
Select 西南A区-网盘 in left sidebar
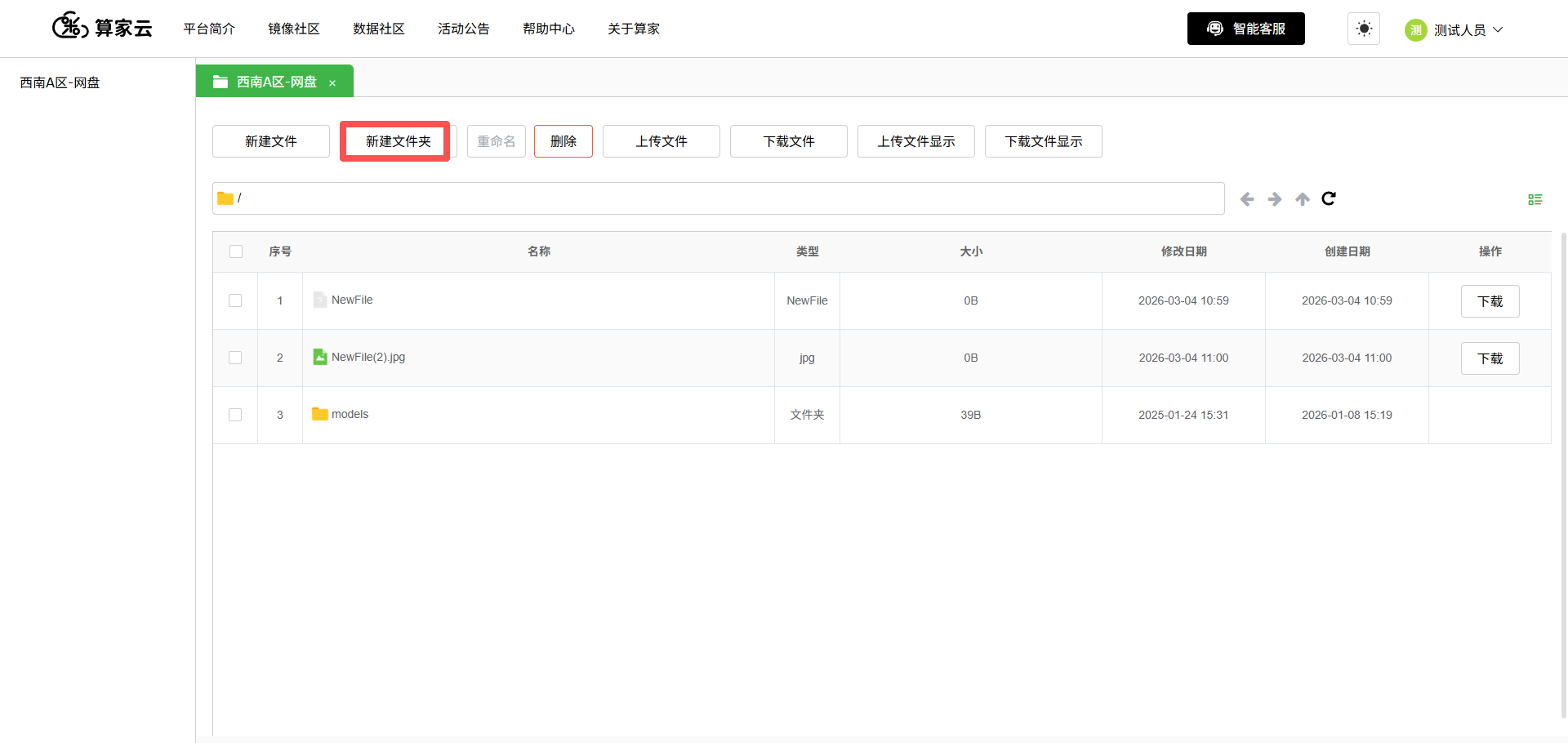pos(60,82)
